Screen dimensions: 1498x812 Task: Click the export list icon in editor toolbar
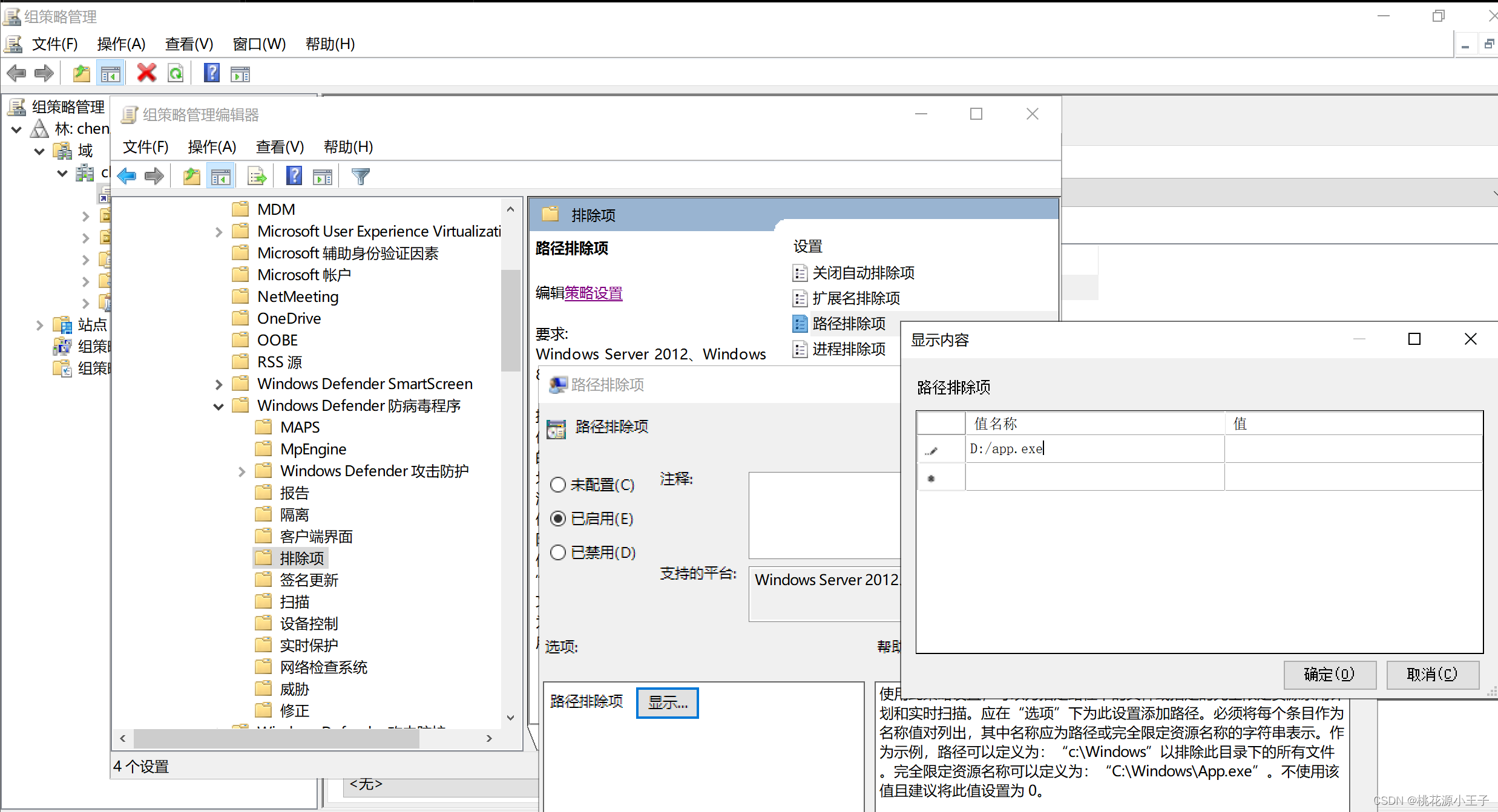tap(257, 177)
